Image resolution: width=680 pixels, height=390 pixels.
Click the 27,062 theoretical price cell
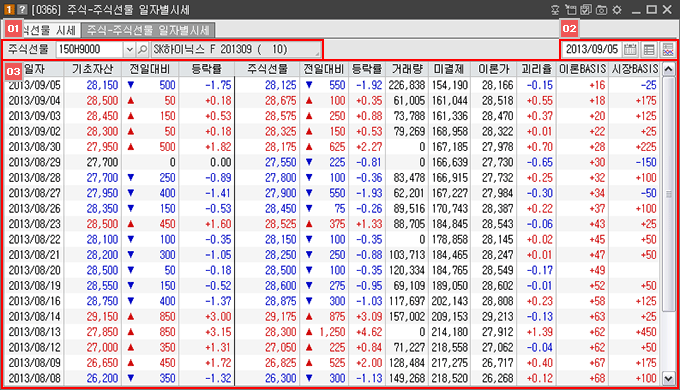click(x=493, y=347)
